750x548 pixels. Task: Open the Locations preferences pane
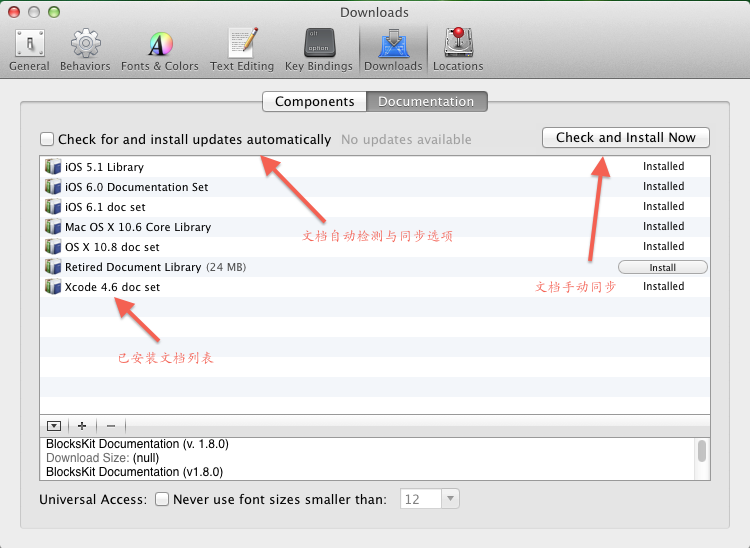(458, 49)
